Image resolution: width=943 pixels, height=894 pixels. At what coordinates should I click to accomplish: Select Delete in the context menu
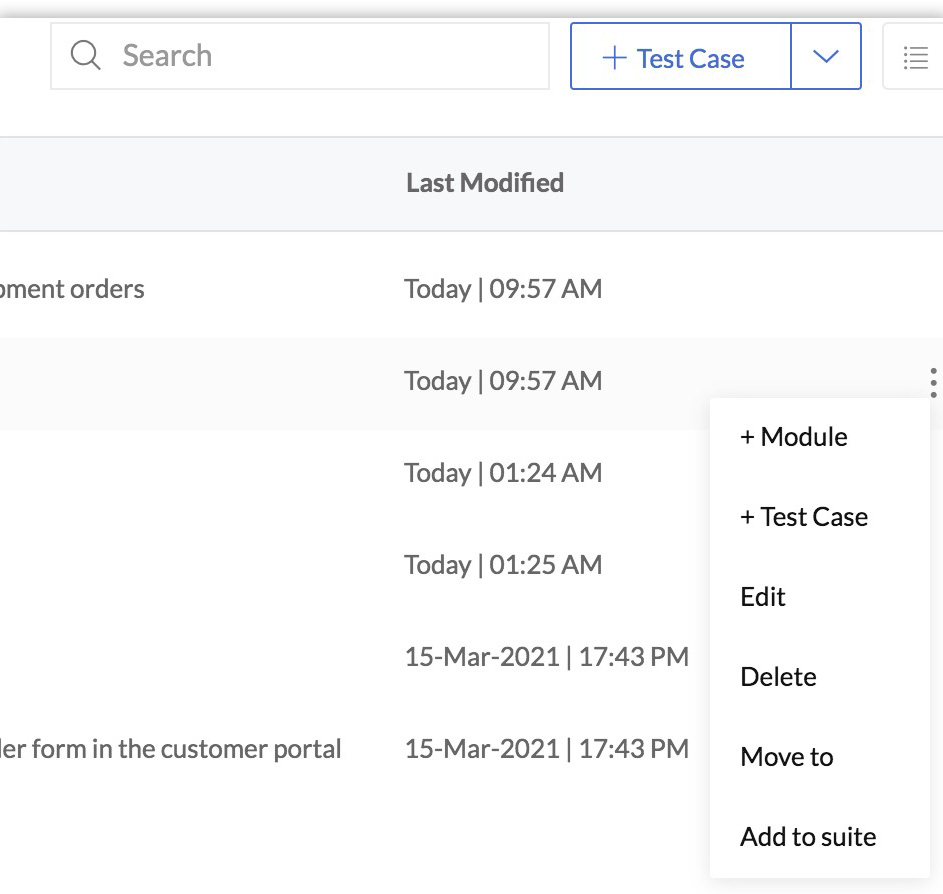[x=778, y=676]
